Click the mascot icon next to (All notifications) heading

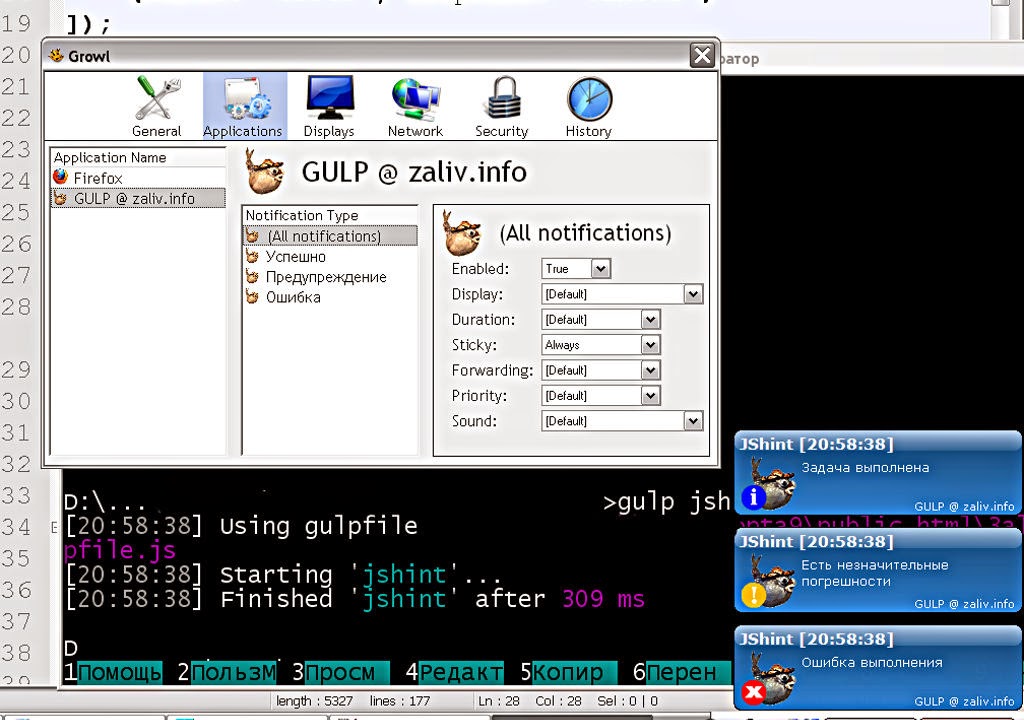tap(462, 232)
